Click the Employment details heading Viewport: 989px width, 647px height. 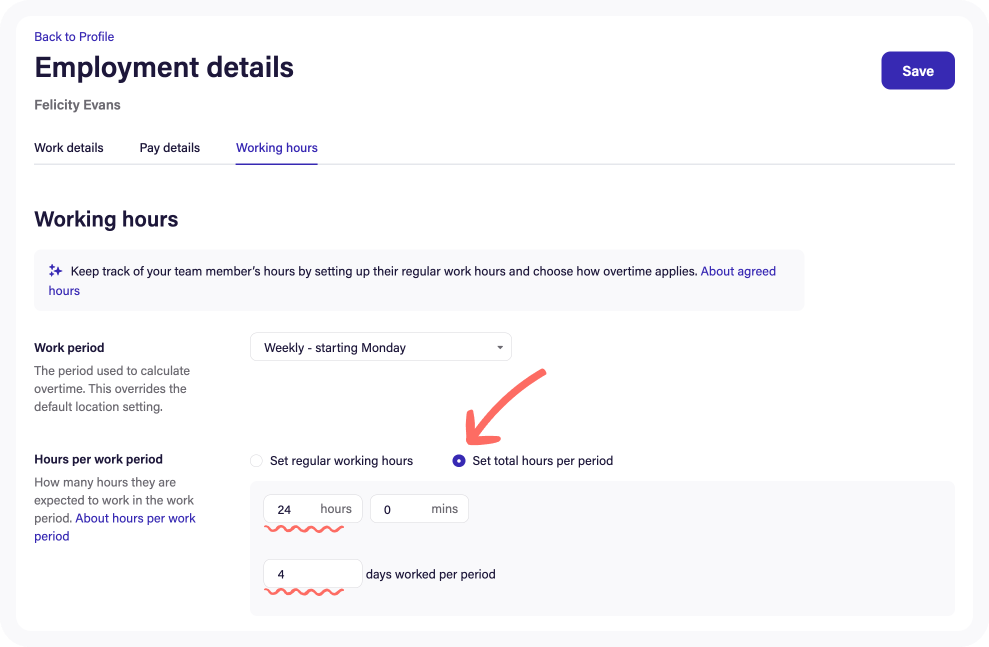point(163,67)
